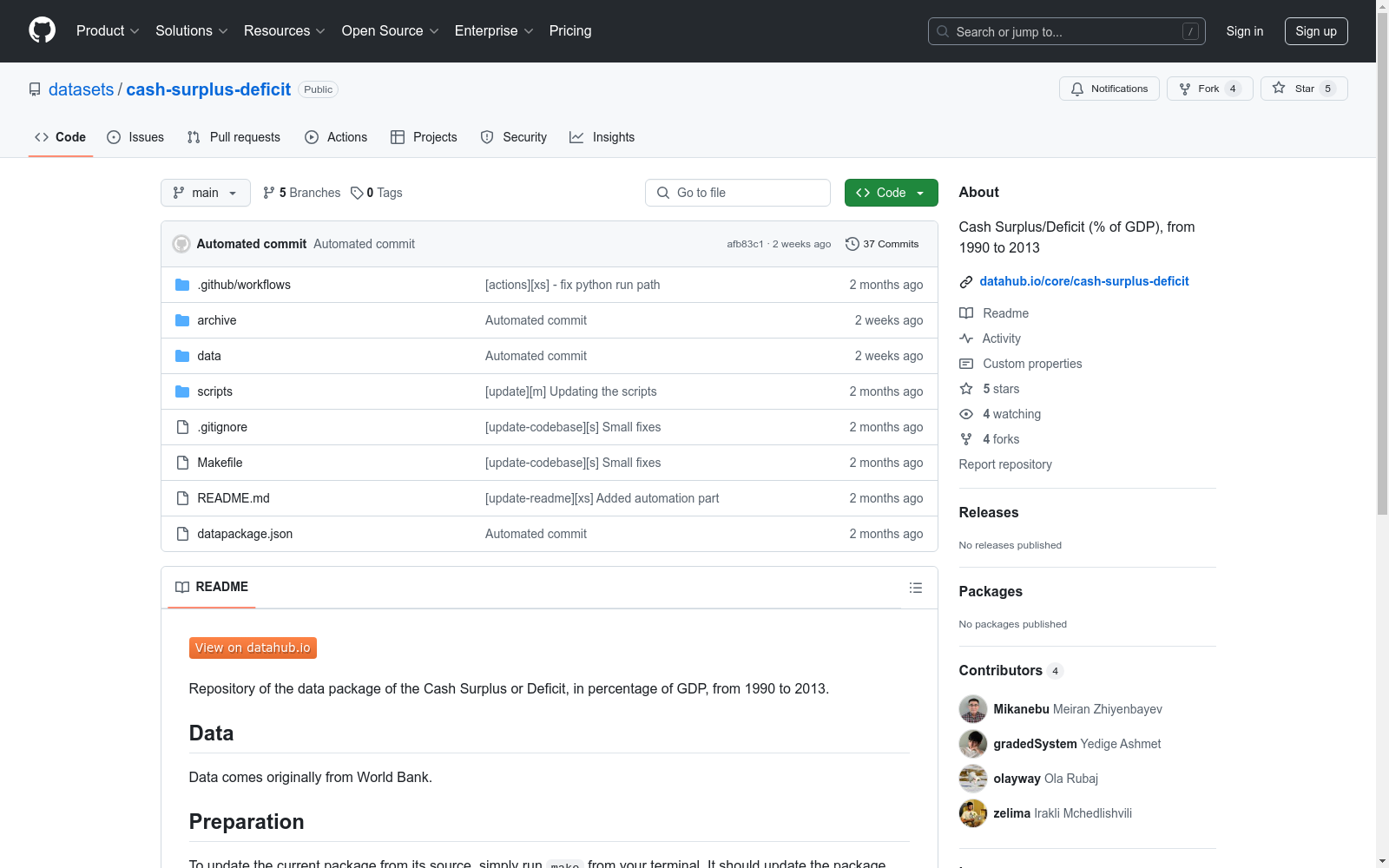Screen dimensions: 1389x868
Task: Open the cash-surplus-deficit repository link
Action: click(208, 89)
